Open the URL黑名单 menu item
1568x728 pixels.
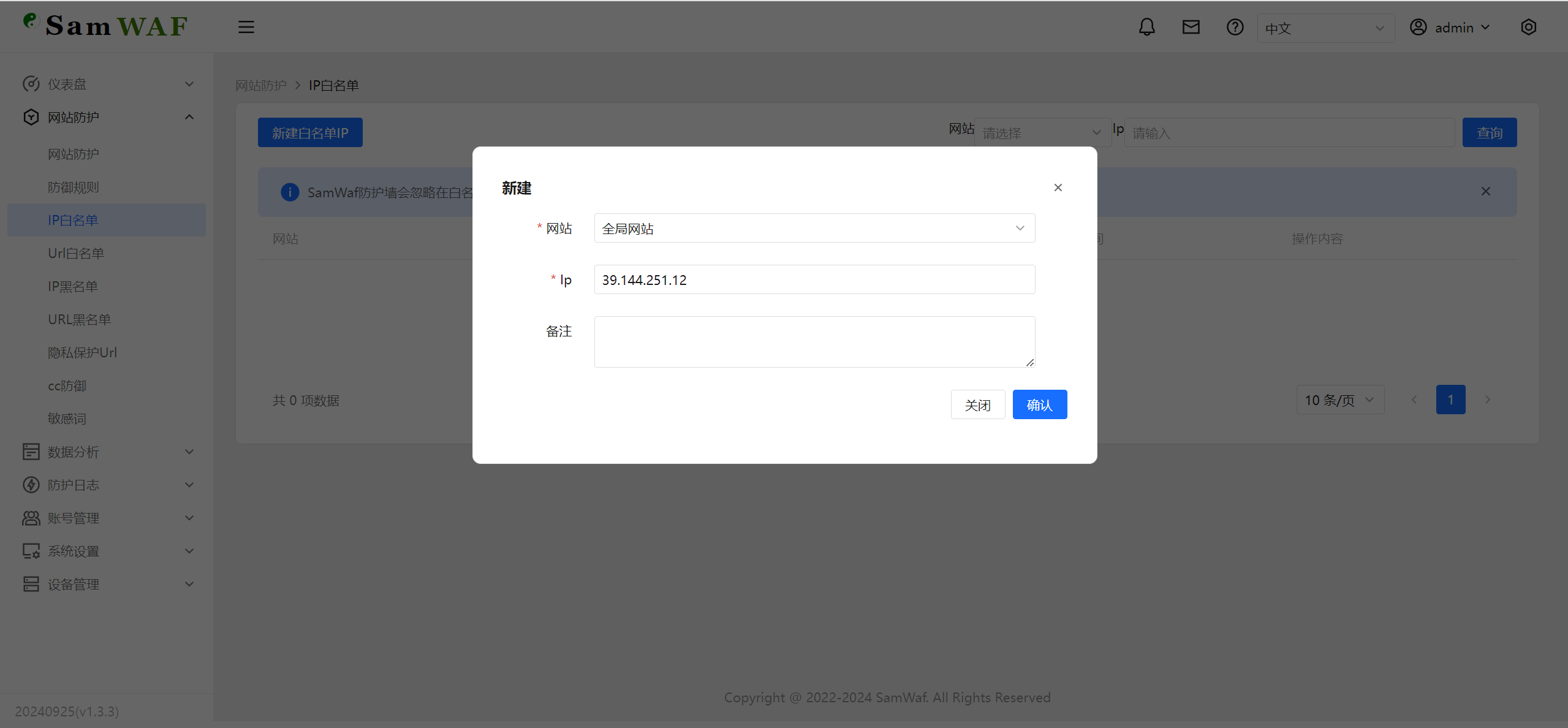pos(107,319)
